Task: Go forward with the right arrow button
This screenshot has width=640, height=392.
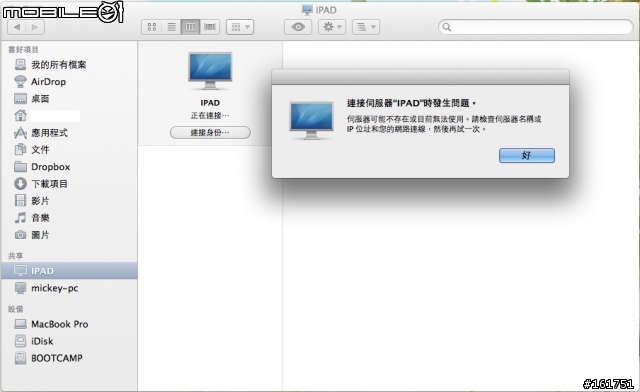Action: tap(35, 27)
